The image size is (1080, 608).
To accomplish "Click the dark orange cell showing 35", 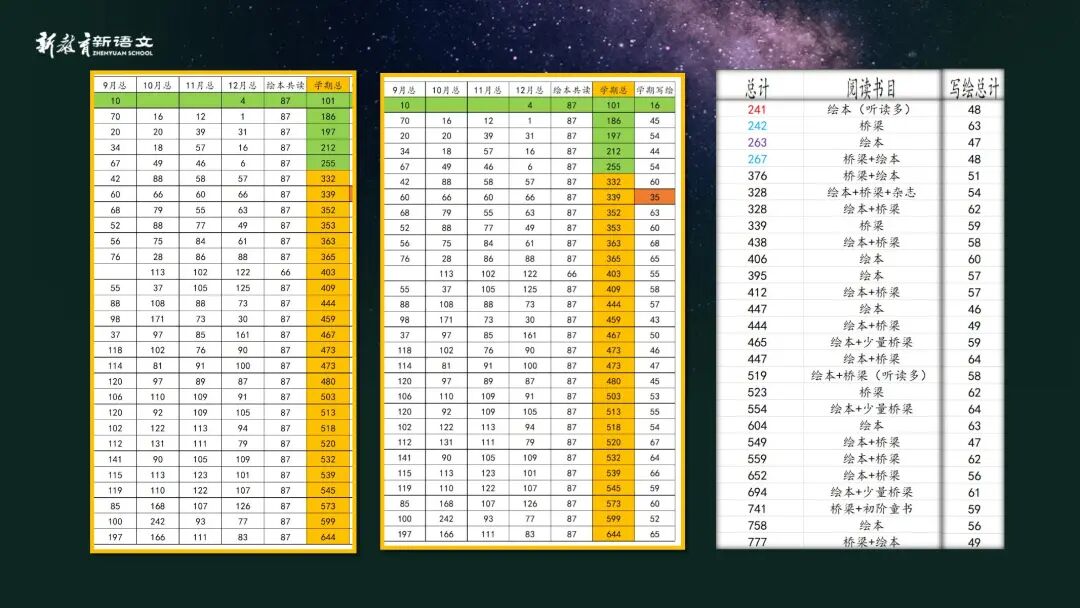I will tap(655, 197).
